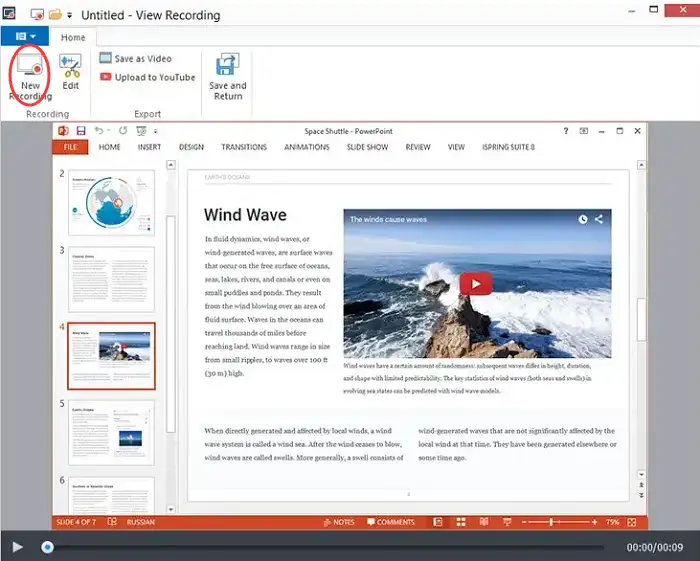Click start-from-beginning icon in PowerPoint toolbar
This screenshot has height=561, width=700.
[x=141, y=131]
